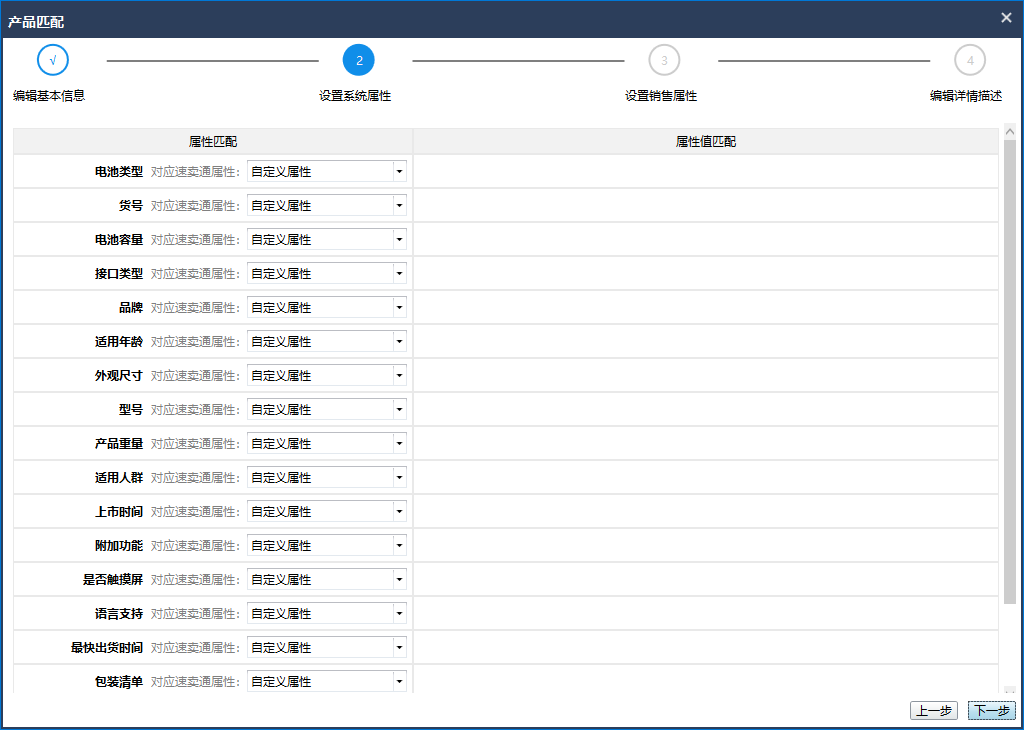Viewport: 1024px width, 730px height.
Task: Expand the 品牌 attribute dropdown
Action: click(x=327, y=307)
